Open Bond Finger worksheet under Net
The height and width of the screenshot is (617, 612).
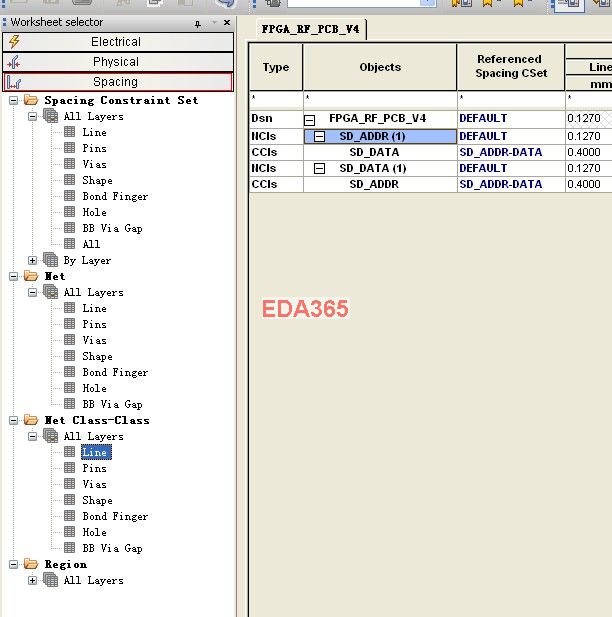115,372
